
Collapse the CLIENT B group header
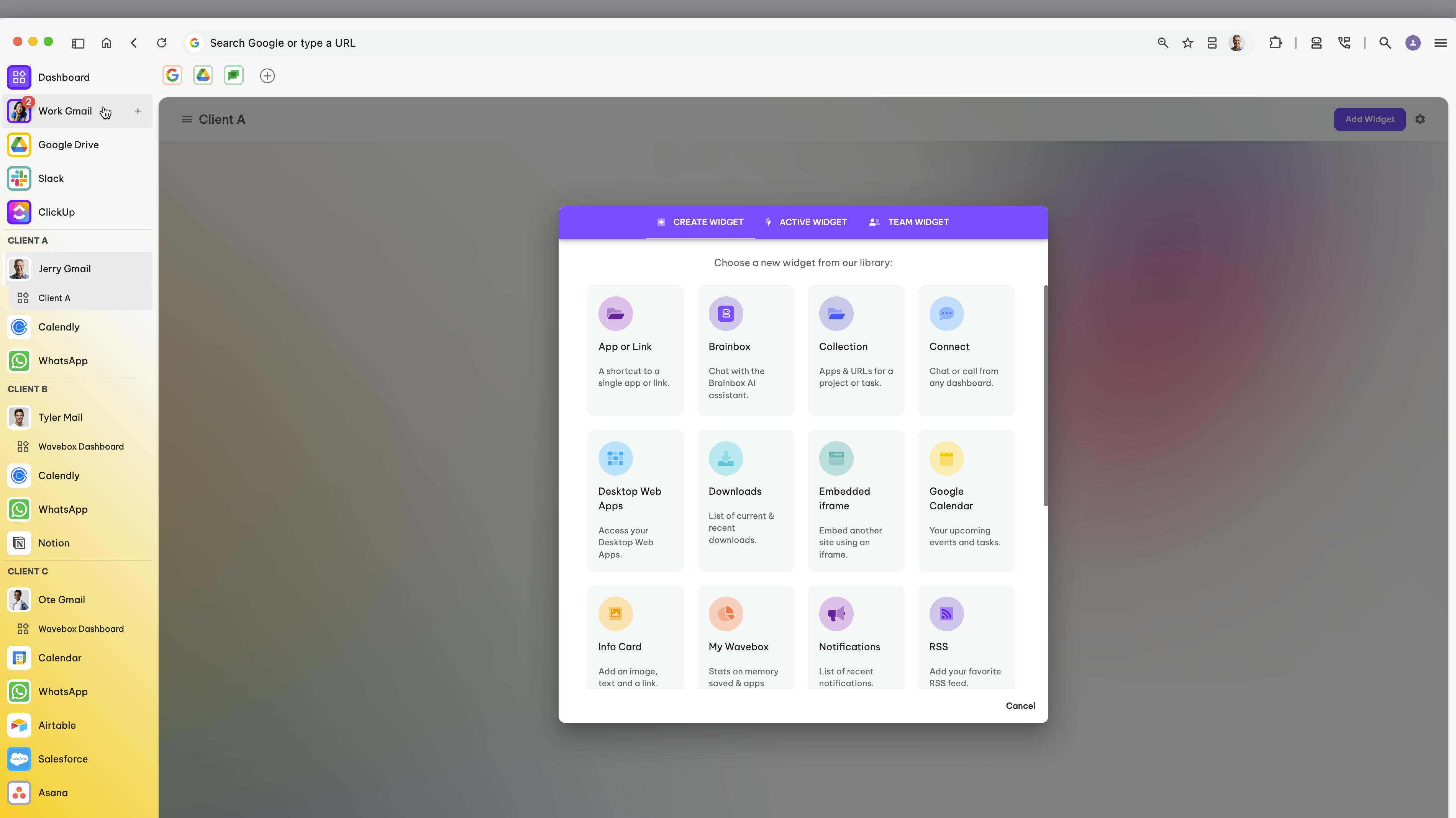[x=28, y=389]
